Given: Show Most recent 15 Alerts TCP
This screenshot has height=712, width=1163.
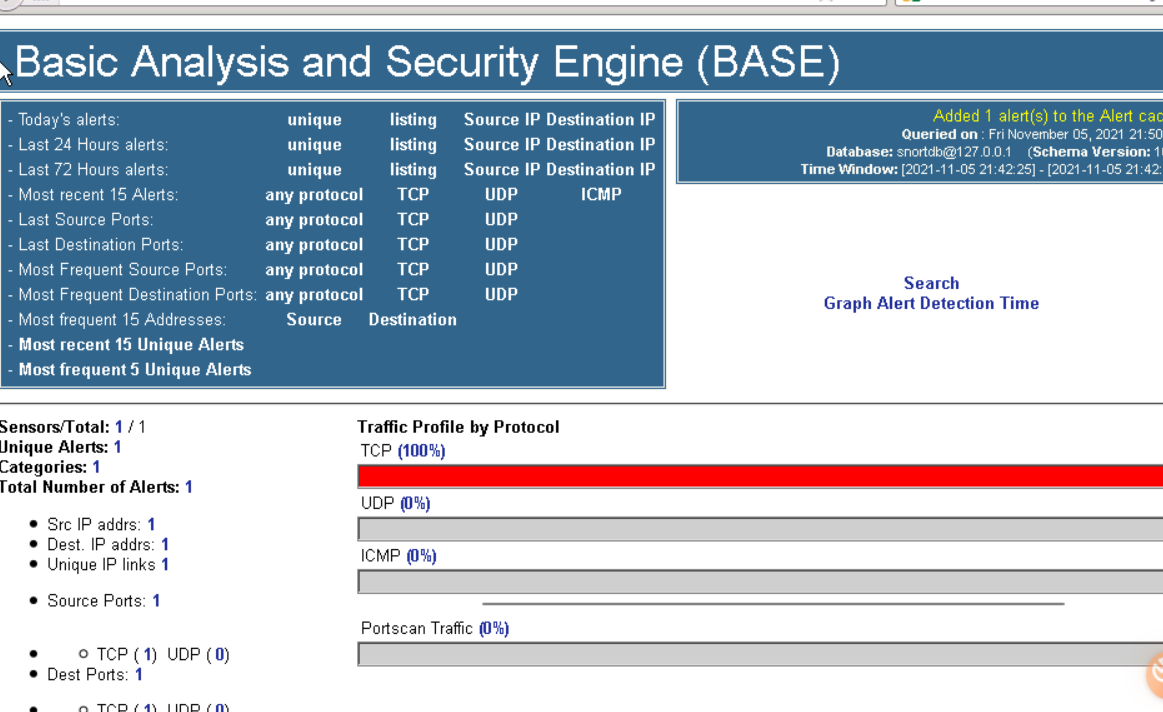Looking at the screenshot, I should coord(413,194).
